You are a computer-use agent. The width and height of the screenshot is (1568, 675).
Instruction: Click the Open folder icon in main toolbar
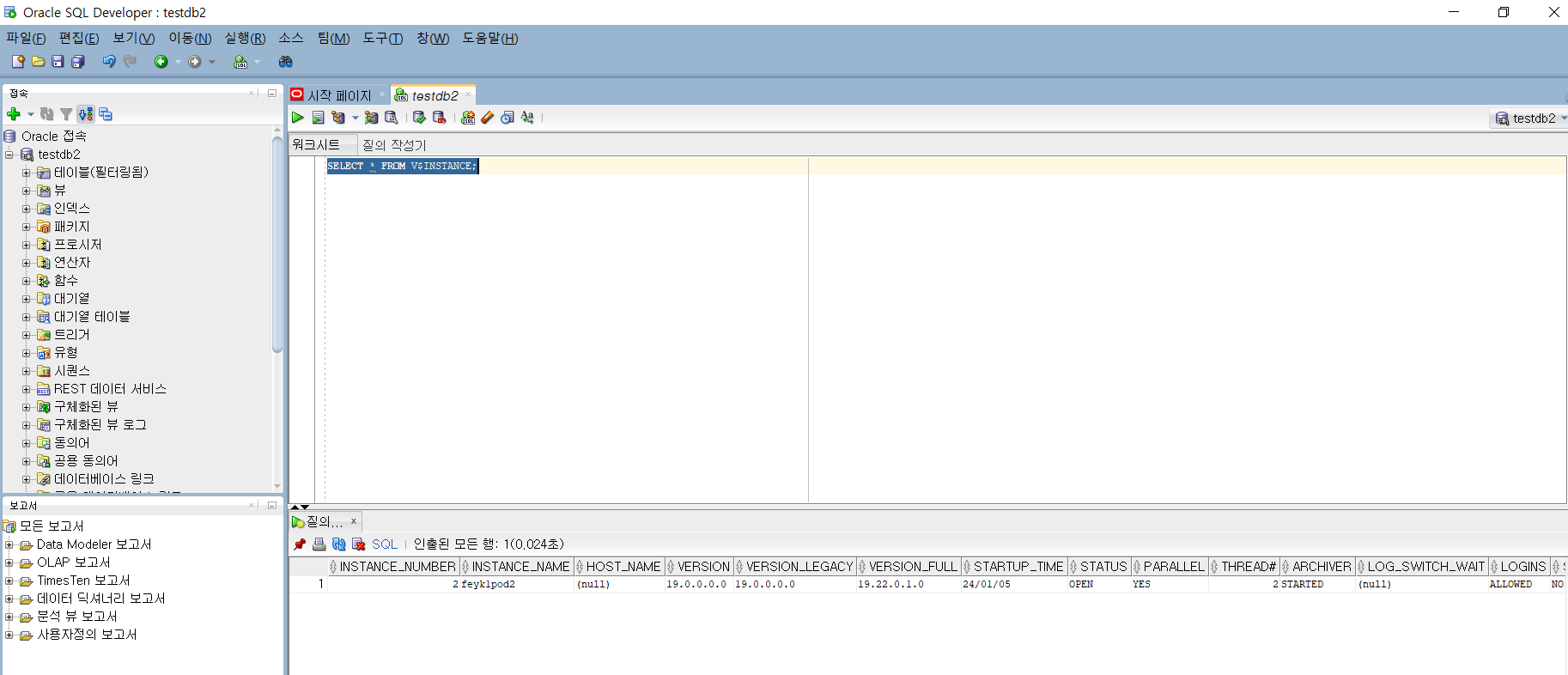coord(38,62)
